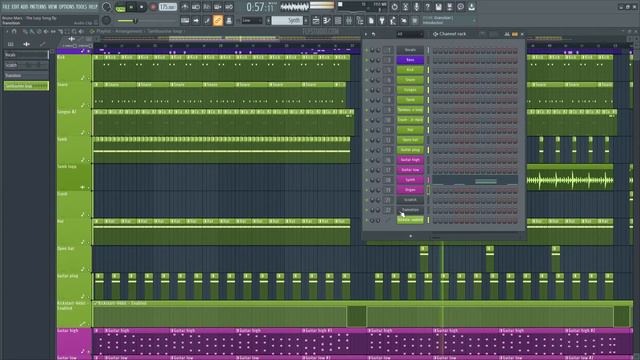The width and height of the screenshot is (640, 360).
Task: Click the tempo display field
Action: pos(168,7)
